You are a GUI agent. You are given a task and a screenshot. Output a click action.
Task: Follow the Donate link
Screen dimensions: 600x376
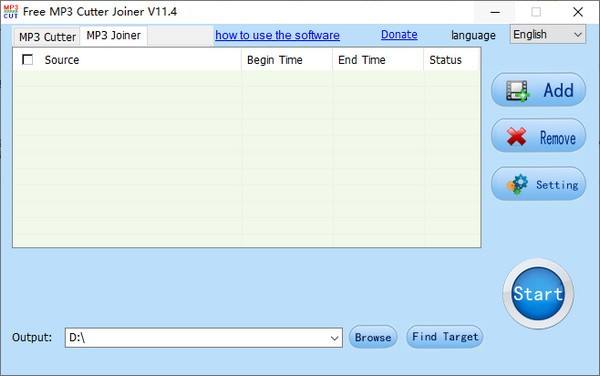pos(399,34)
